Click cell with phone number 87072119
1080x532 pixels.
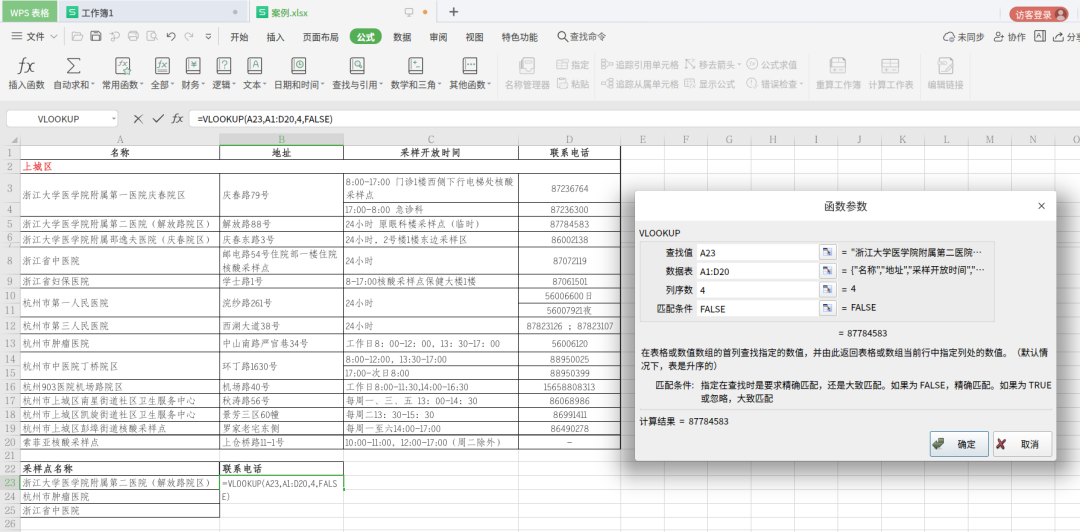tap(570, 261)
